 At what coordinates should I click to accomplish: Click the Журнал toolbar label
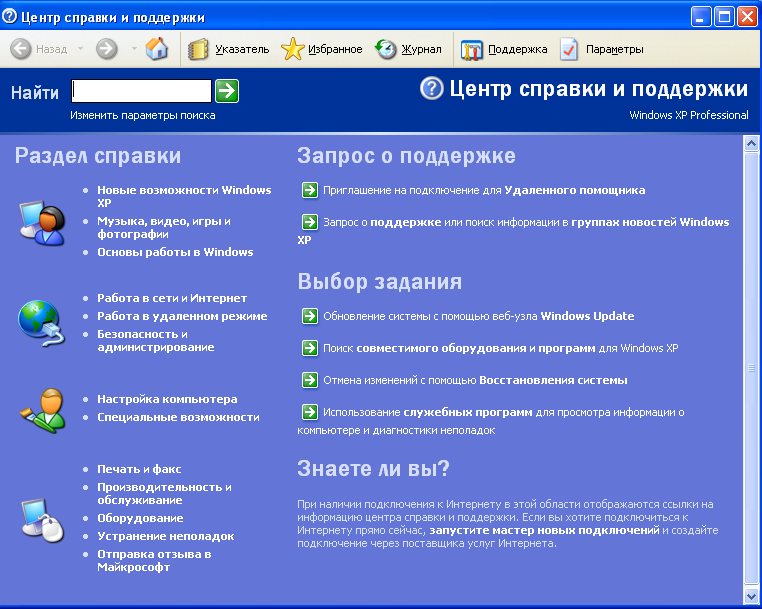pyautogui.click(x=421, y=49)
